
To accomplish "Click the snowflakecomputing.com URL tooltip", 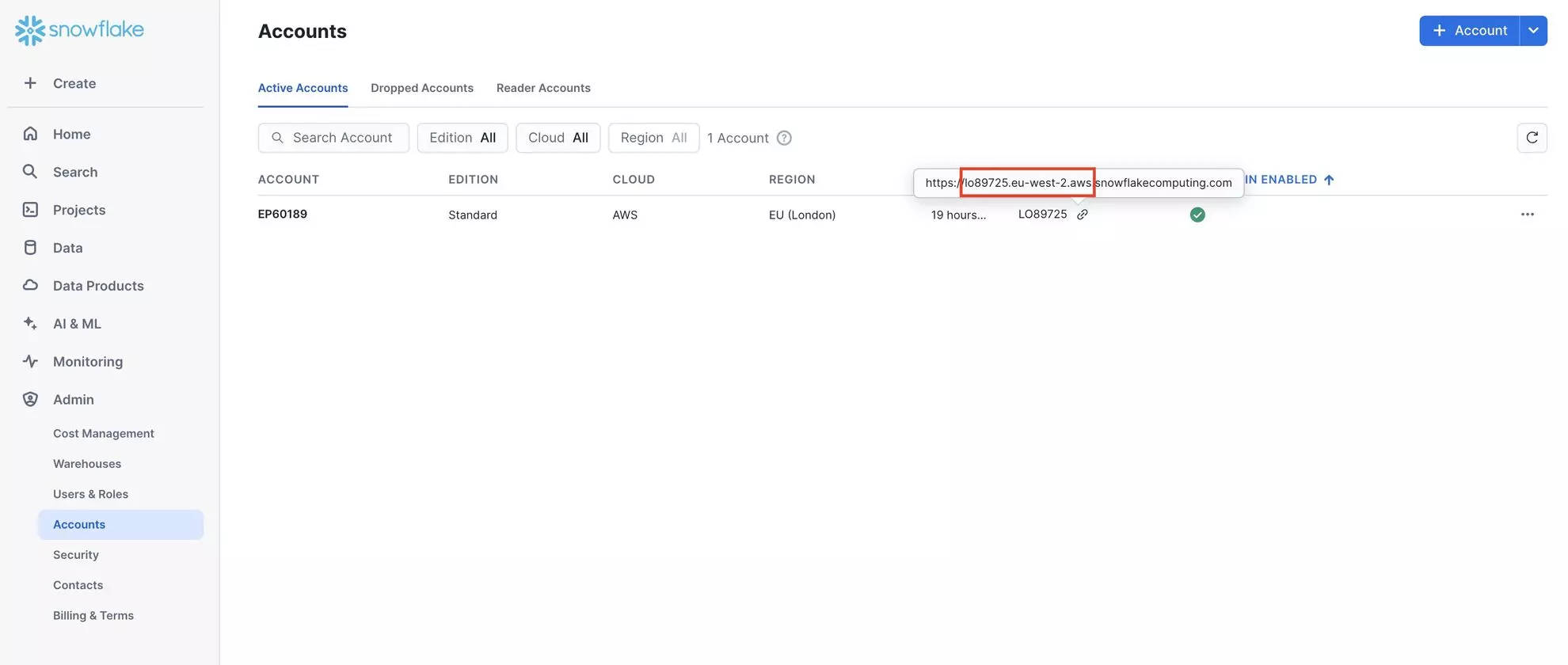I will pos(1079,183).
